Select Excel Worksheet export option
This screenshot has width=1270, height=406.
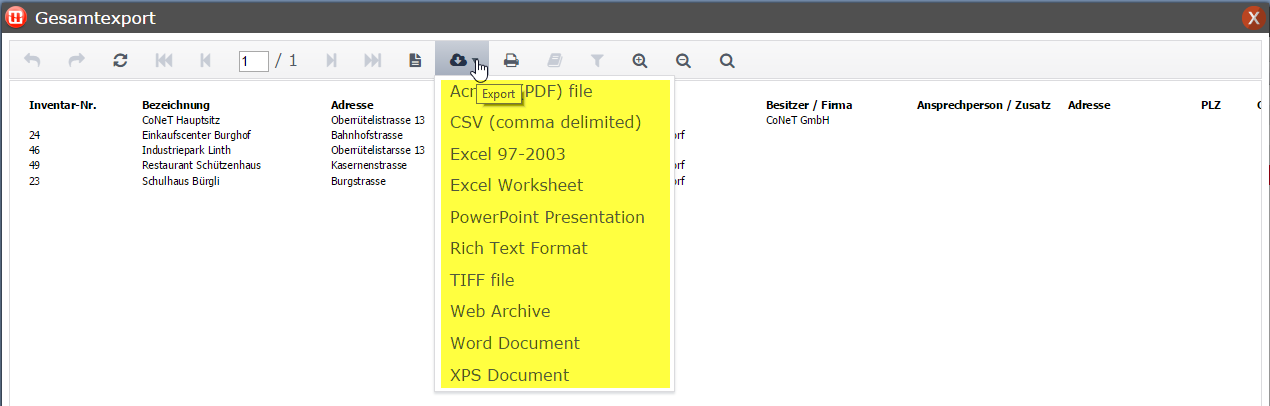[556, 185]
